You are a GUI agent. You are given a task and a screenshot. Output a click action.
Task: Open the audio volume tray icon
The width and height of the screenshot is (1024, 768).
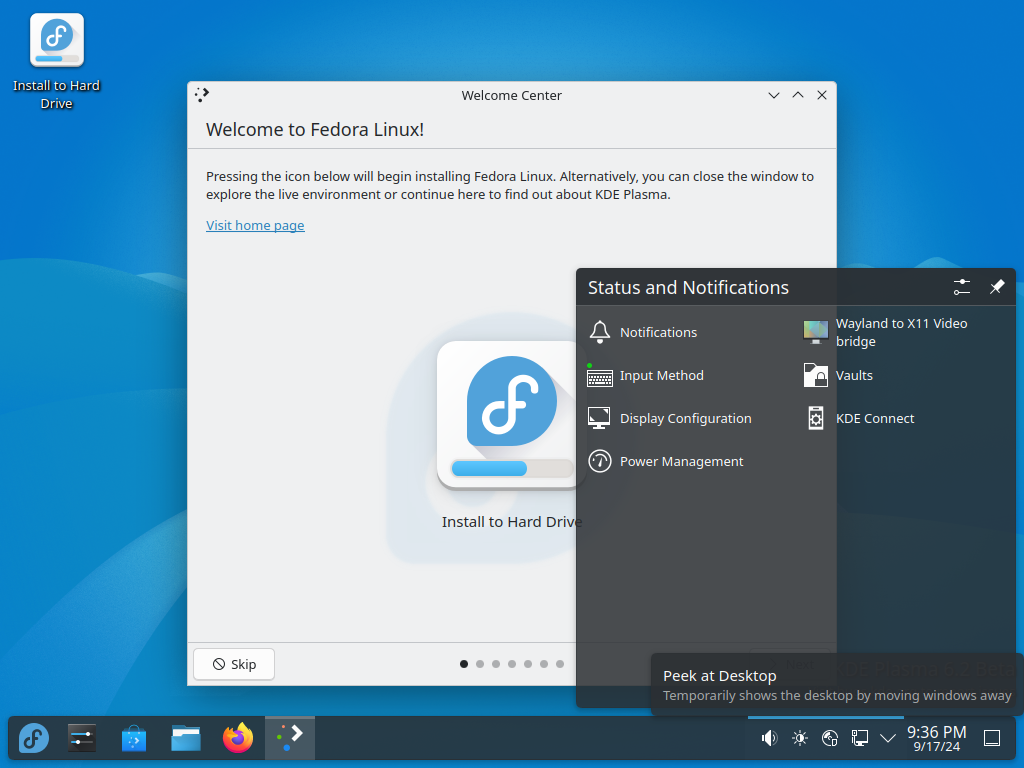[x=769, y=739]
